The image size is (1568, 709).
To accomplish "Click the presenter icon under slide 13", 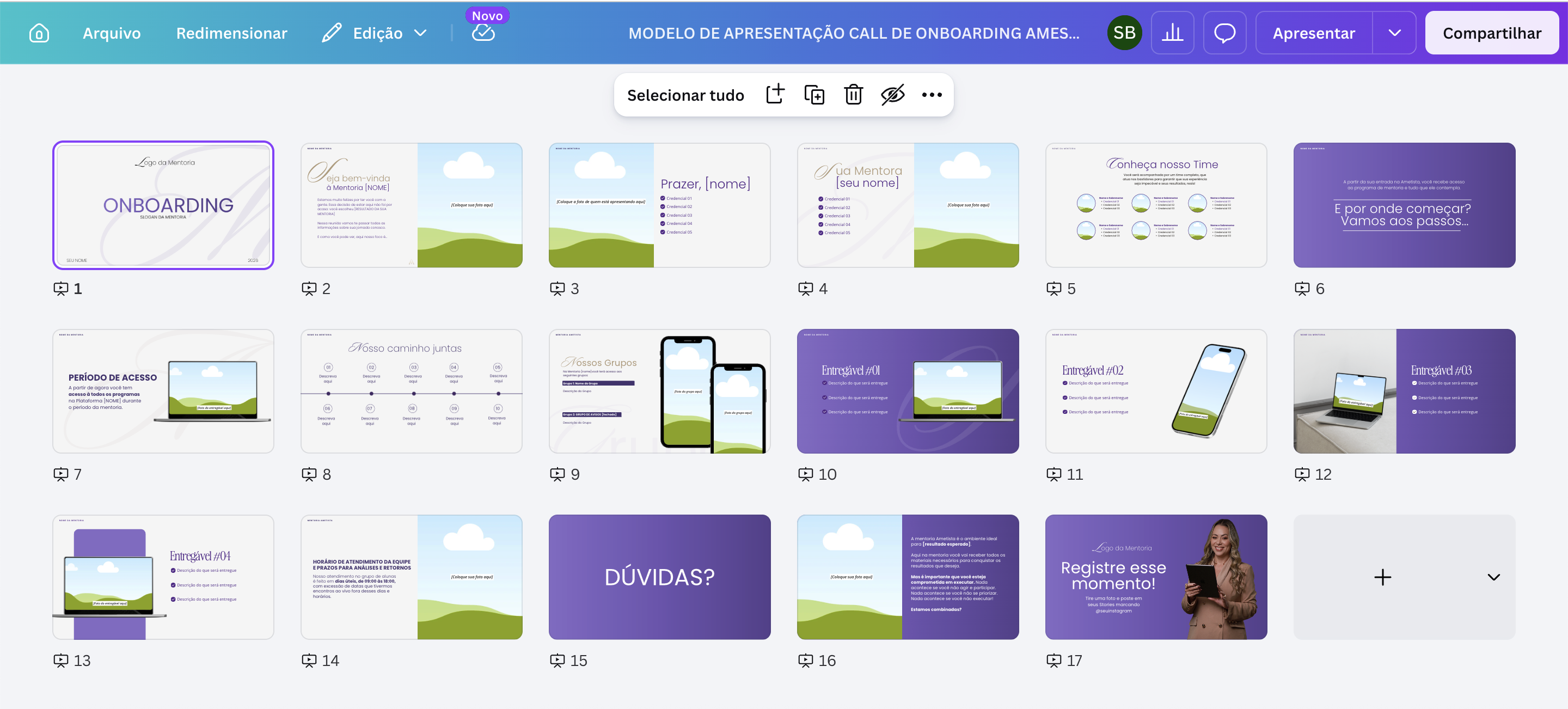I will (61, 661).
